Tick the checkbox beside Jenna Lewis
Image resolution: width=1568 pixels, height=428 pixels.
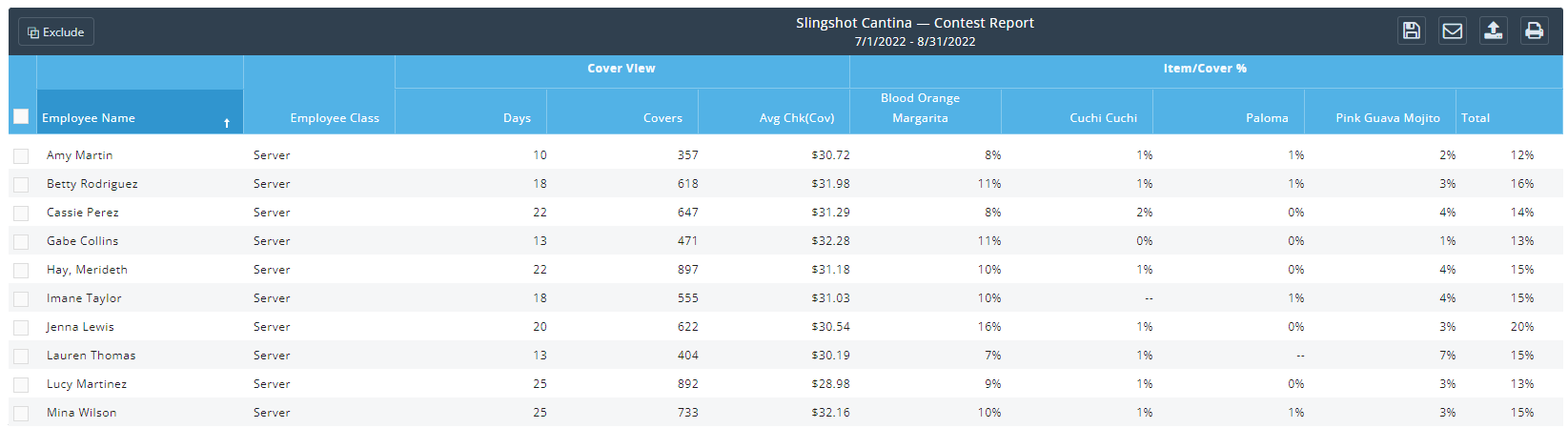tap(21, 327)
